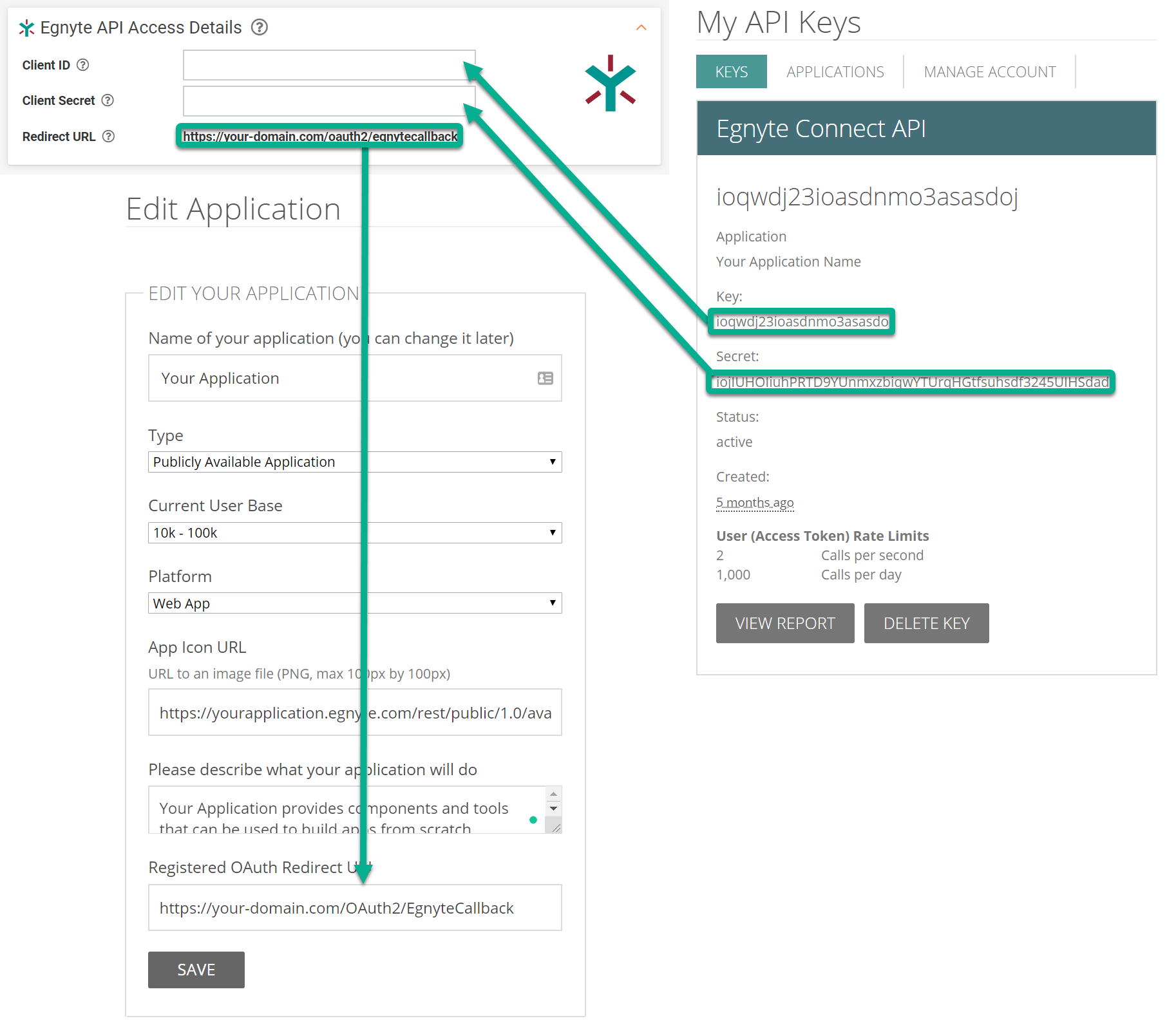1176x1034 pixels.
Task: Click the application name input field
Action: point(355,378)
